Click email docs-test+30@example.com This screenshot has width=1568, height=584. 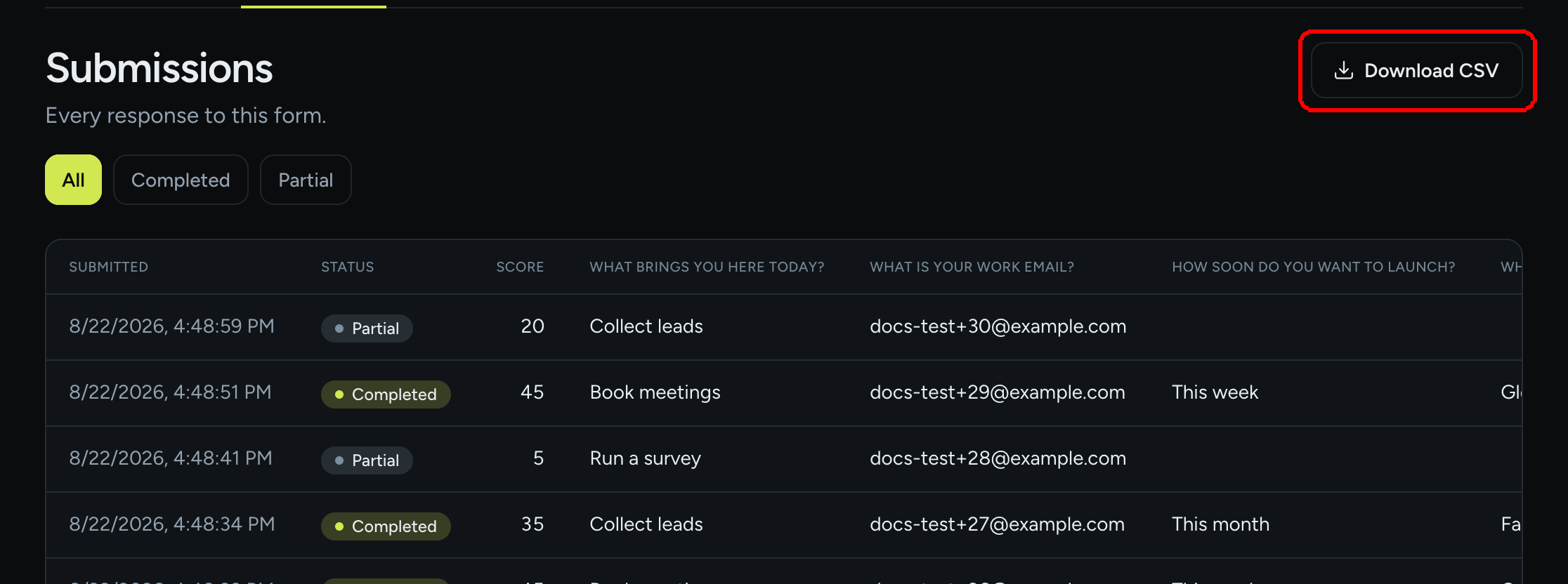coord(998,326)
